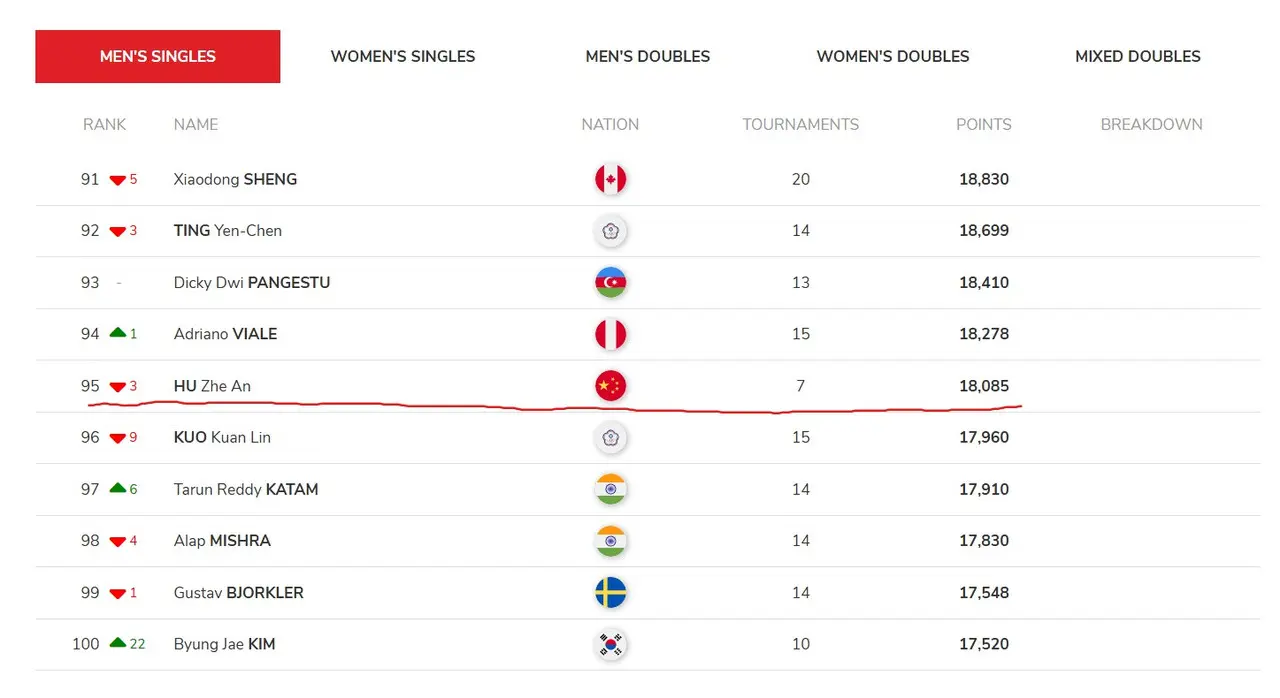Click the Points column header
Viewport: 1280px width, 698px height.
pos(984,124)
